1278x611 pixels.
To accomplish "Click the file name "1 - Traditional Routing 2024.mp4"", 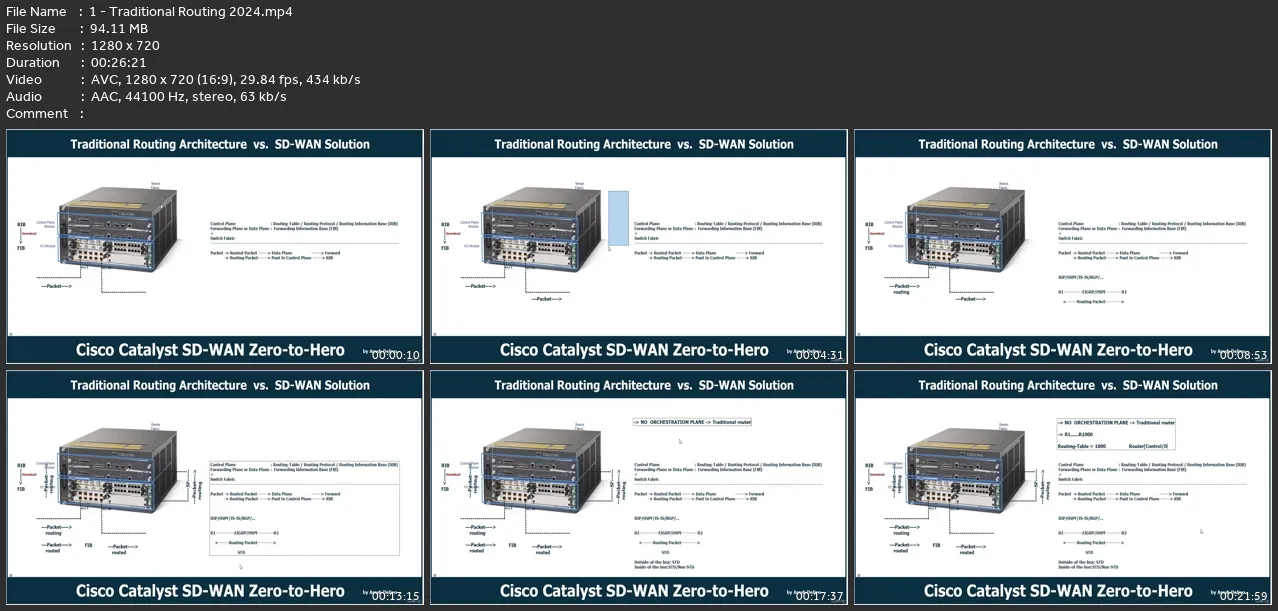I will pos(191,11).
